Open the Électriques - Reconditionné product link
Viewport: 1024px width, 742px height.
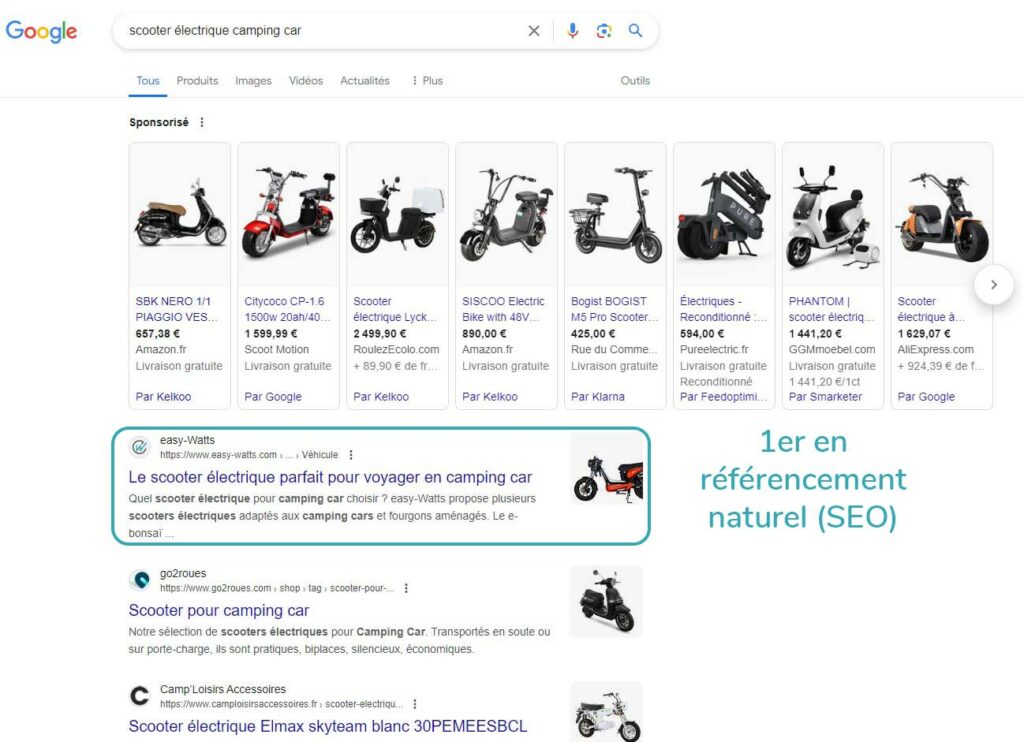[x=724, y=309]
